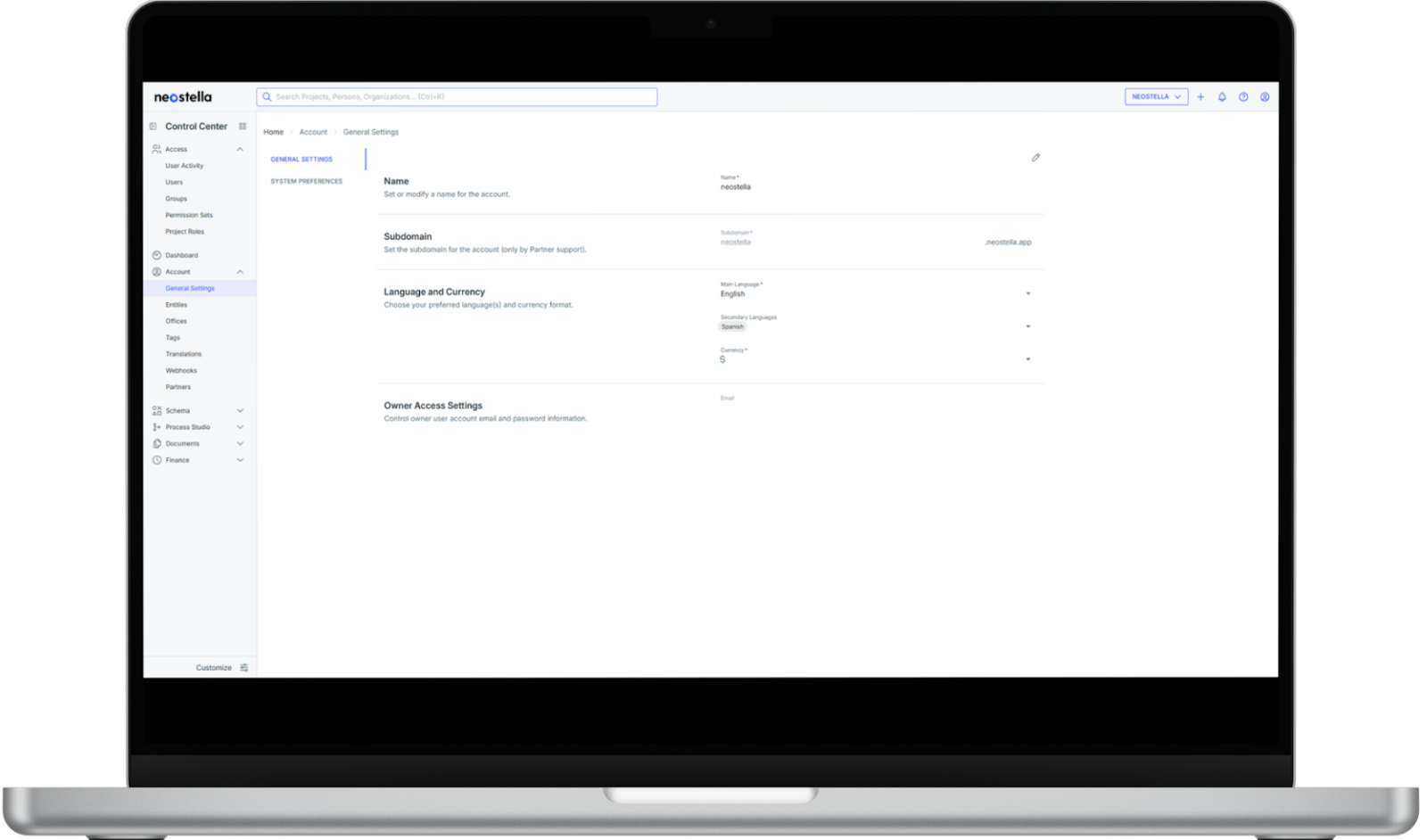Expand the Schema sidebar section

(240, 411)
